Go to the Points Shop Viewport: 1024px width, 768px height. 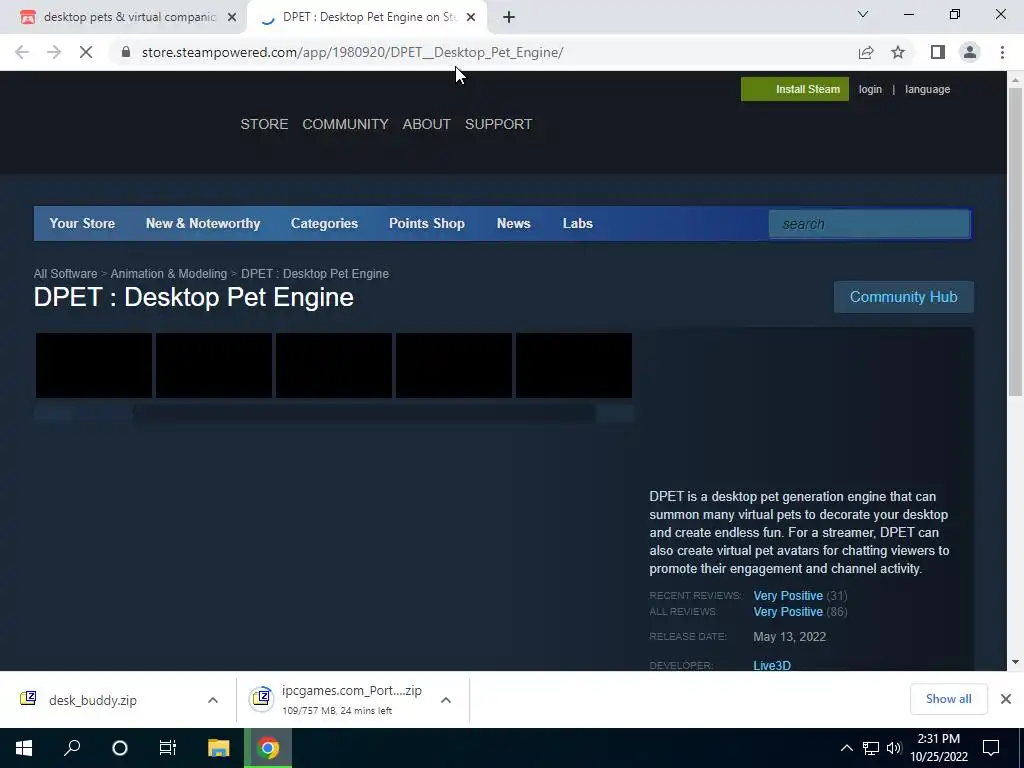click(427, 223)
